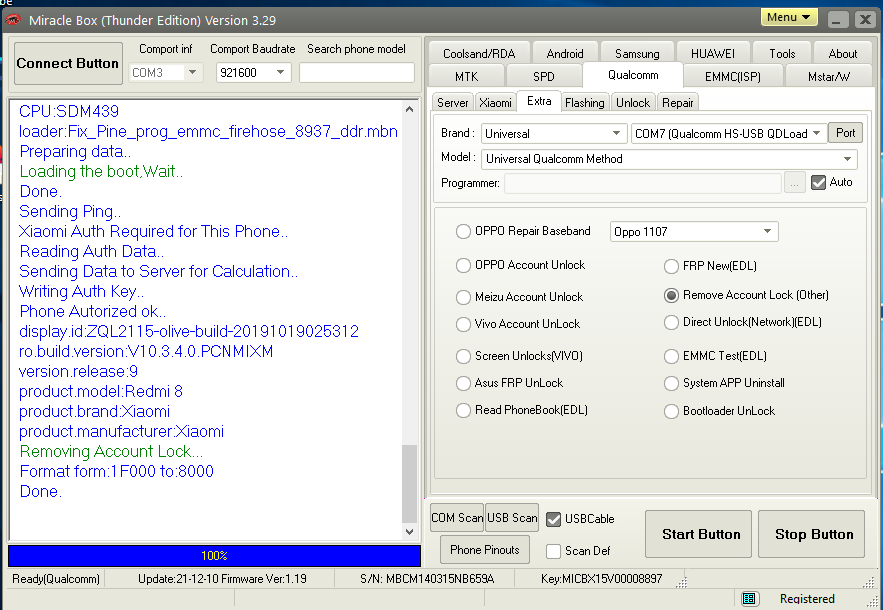883x610 pixels.
Task: Open the Model Universal Qualcomm Method dropdown
Action: point(669,159)
